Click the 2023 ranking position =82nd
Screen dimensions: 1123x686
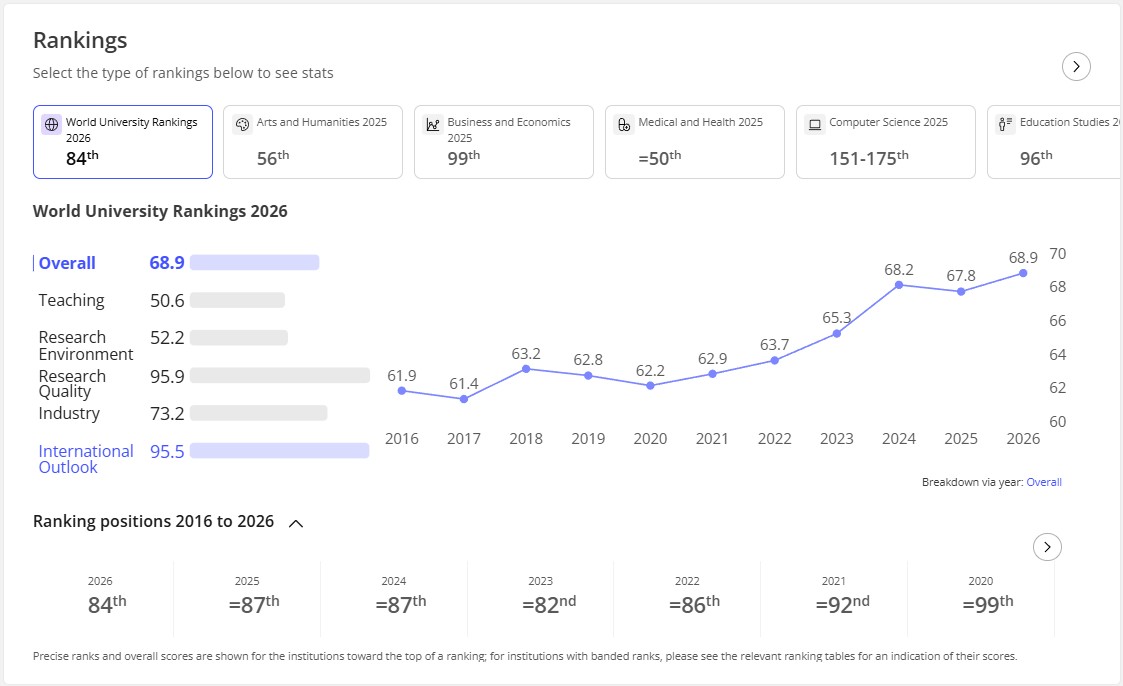click(x=549, y=604)
